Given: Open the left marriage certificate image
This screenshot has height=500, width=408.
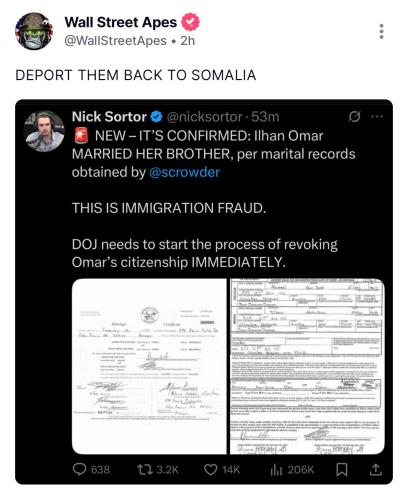Looking at the screenshot, I should tap(149, 366).
